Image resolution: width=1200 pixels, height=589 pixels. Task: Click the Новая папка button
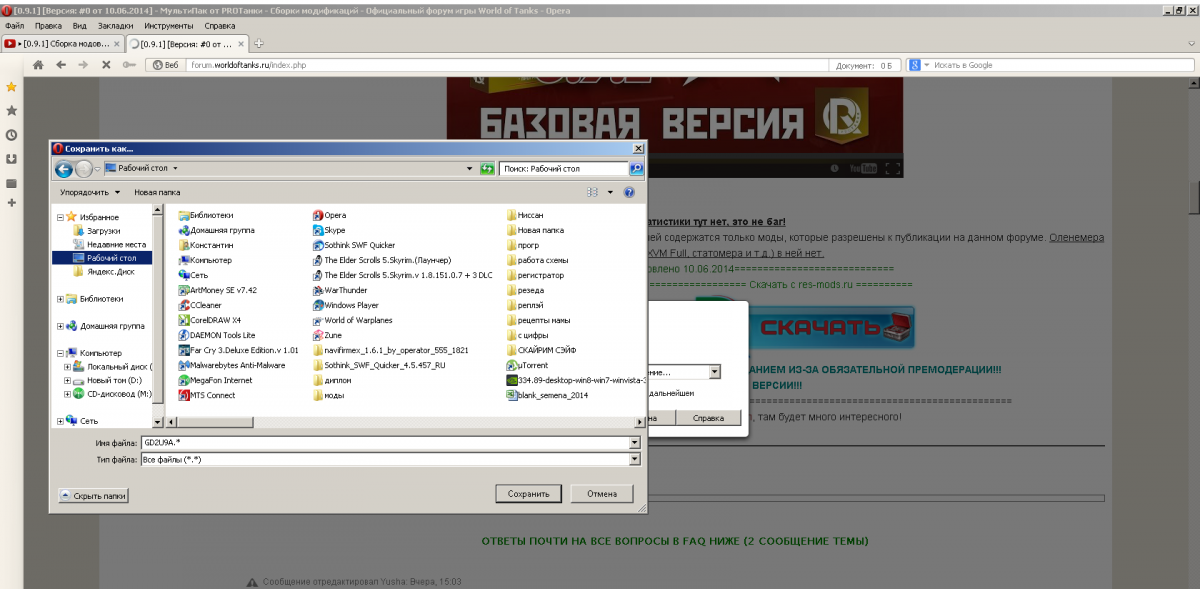point(157,192)
